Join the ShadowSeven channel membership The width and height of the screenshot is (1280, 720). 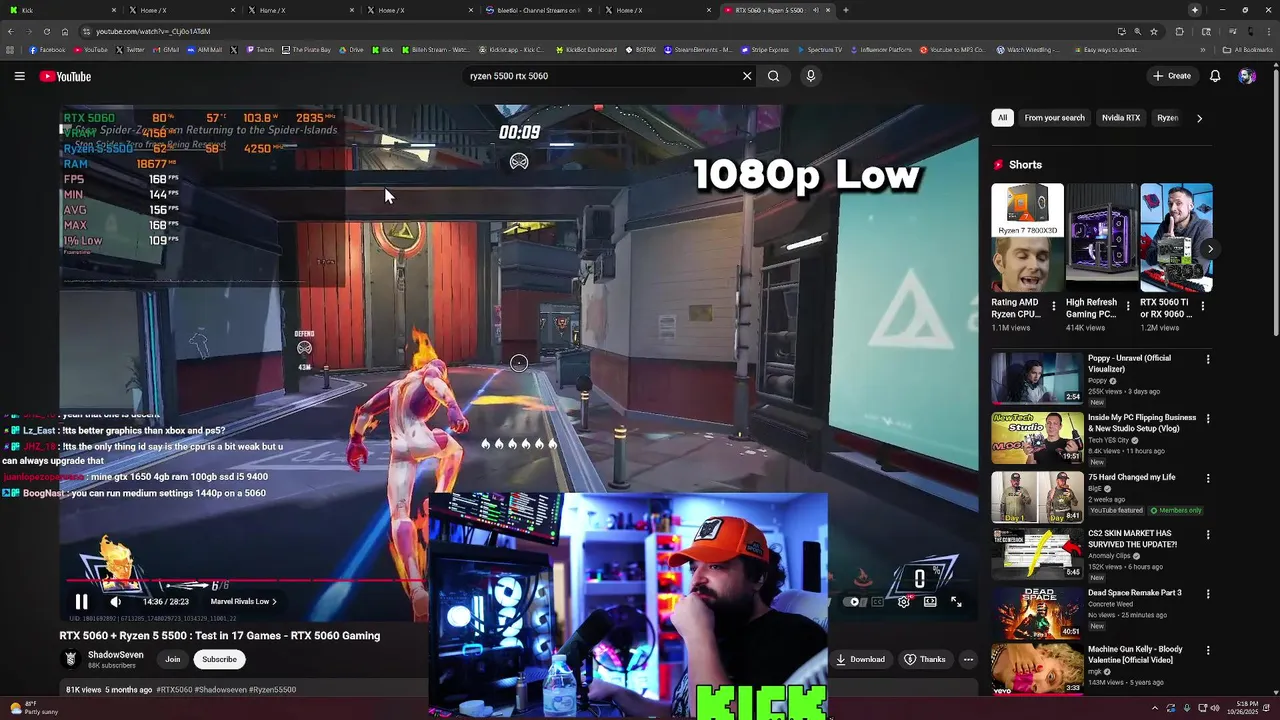173,659
